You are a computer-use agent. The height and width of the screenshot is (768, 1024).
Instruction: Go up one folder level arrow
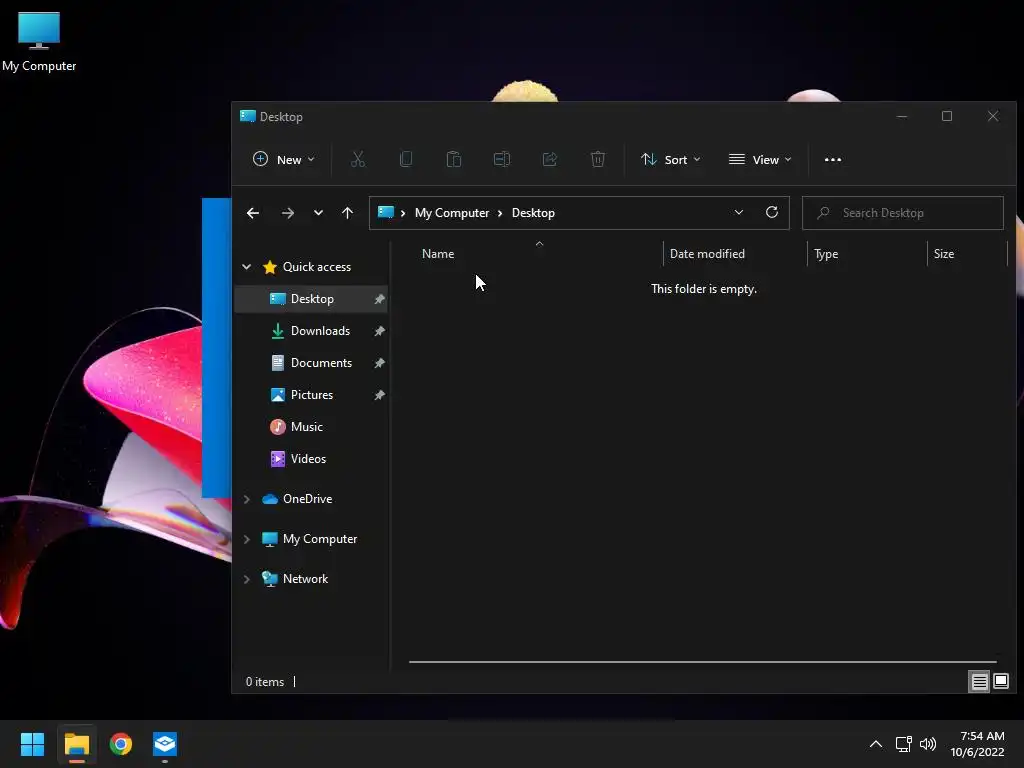click(x=347, y=213)
